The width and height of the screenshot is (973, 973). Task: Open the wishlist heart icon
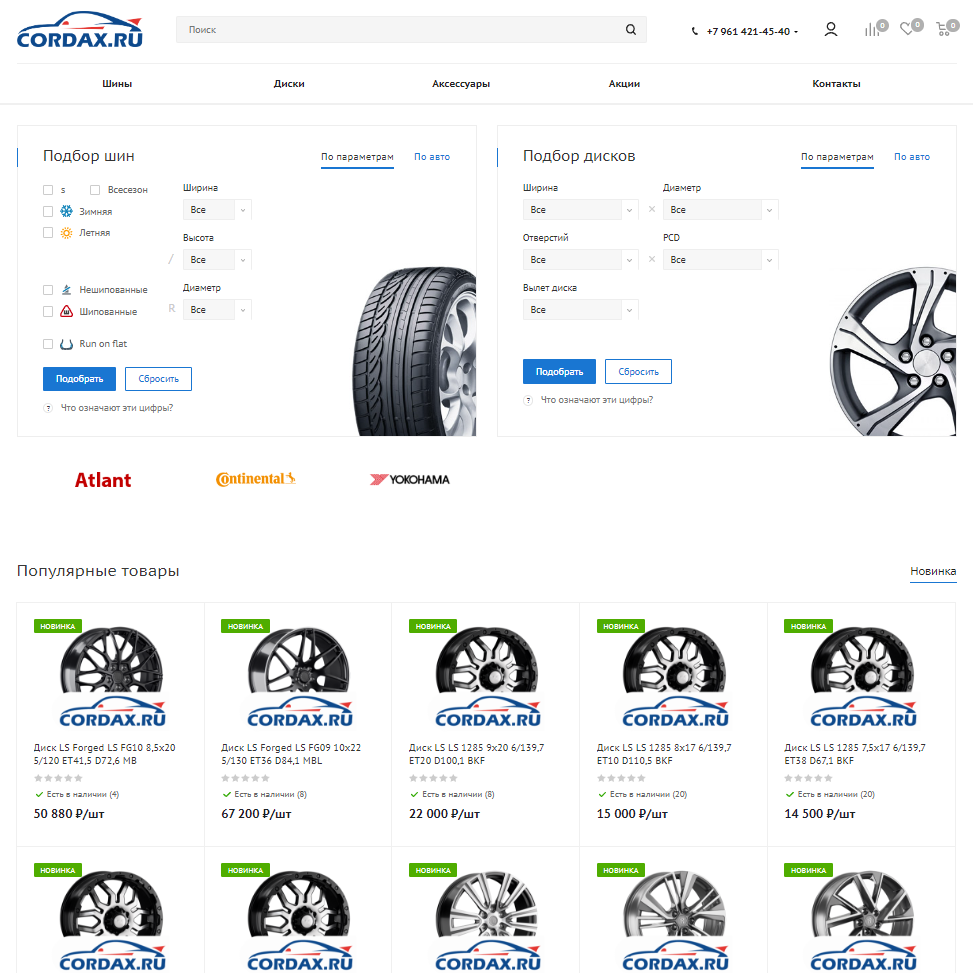(x=907, y=30)
